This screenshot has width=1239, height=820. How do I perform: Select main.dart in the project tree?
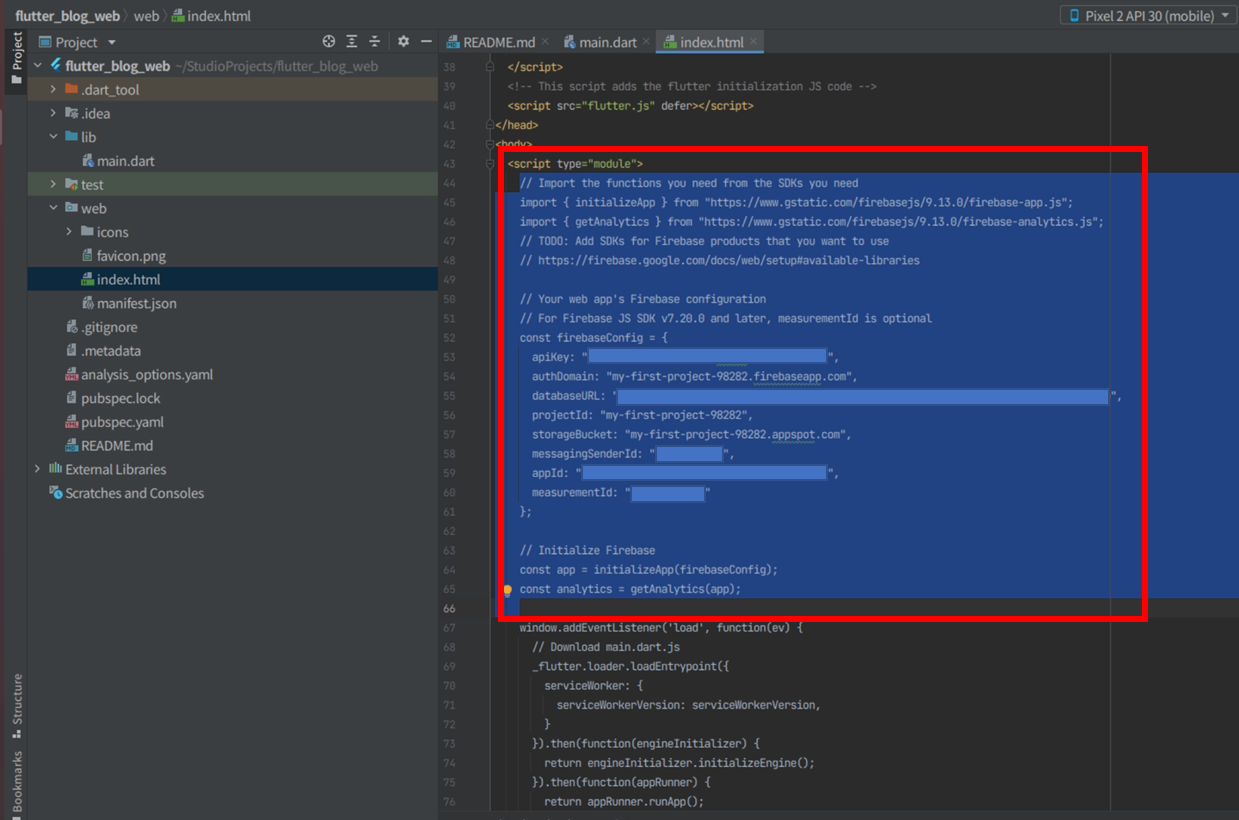pos(125,161)
